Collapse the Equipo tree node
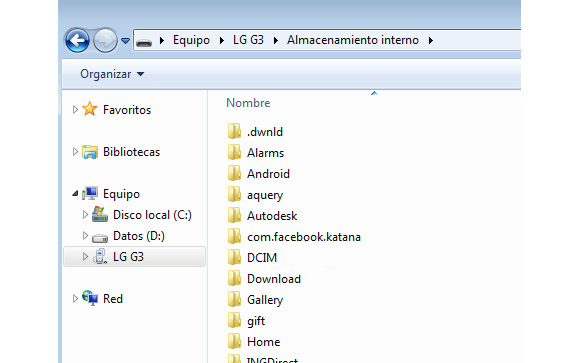The width and height of the screenshot is (580, 363). pos(75,193)
